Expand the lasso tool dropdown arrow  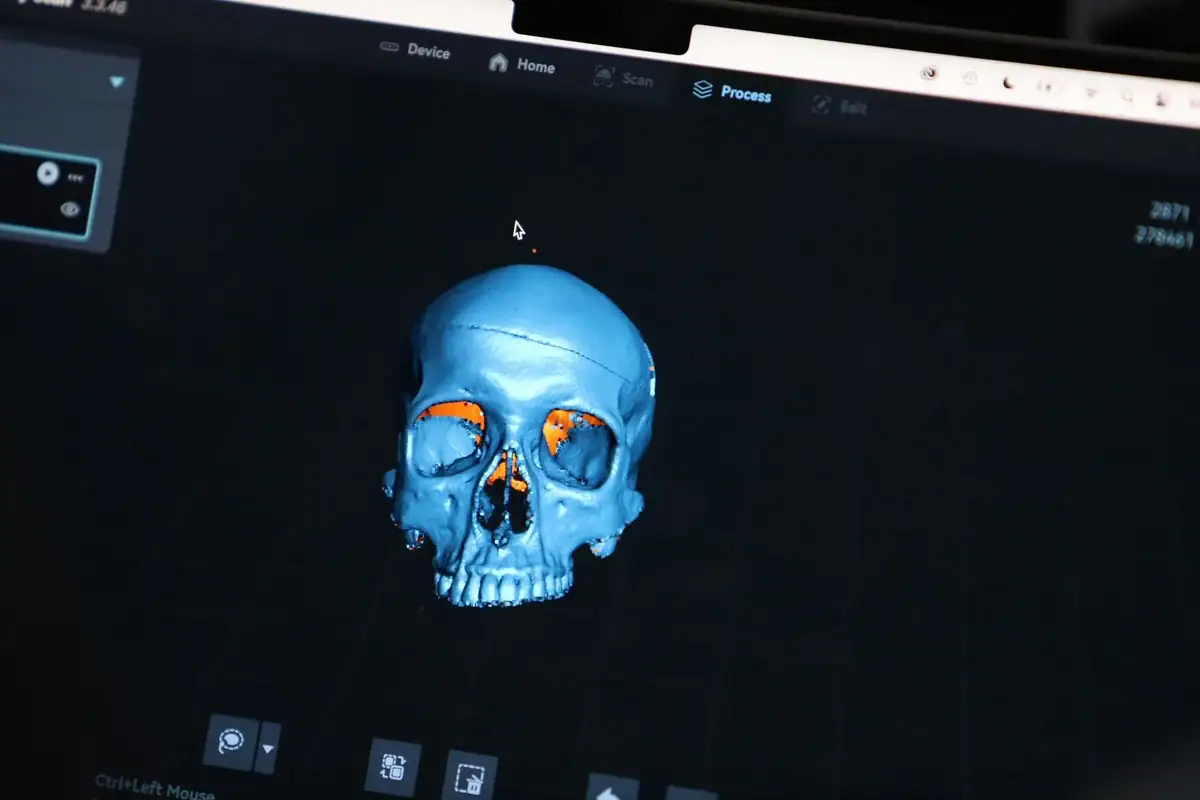coord(268,749)
